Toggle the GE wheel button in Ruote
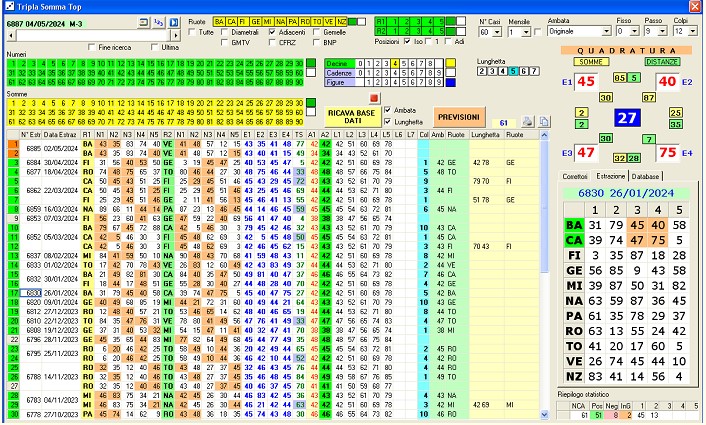This screenshot has height=425, width=706. pyautogui.click(x=255, y=22)
